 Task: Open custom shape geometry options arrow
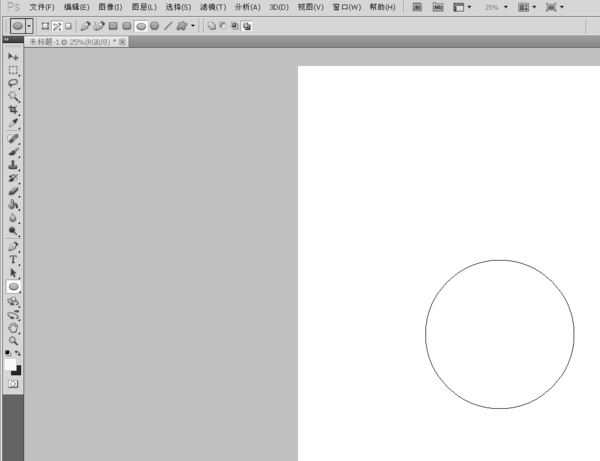pyautogui.click(x=193, y=26)
